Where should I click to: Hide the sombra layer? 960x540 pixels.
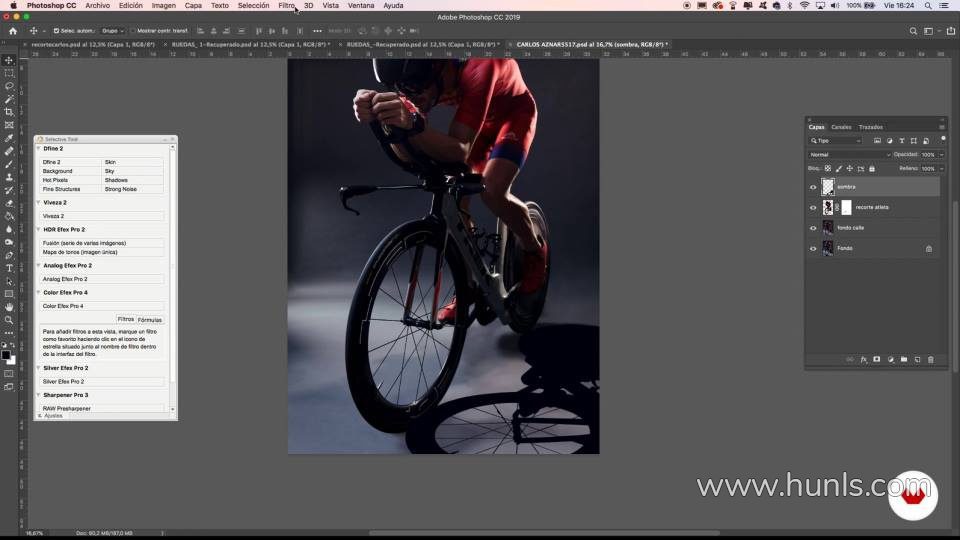pos(813,187)
